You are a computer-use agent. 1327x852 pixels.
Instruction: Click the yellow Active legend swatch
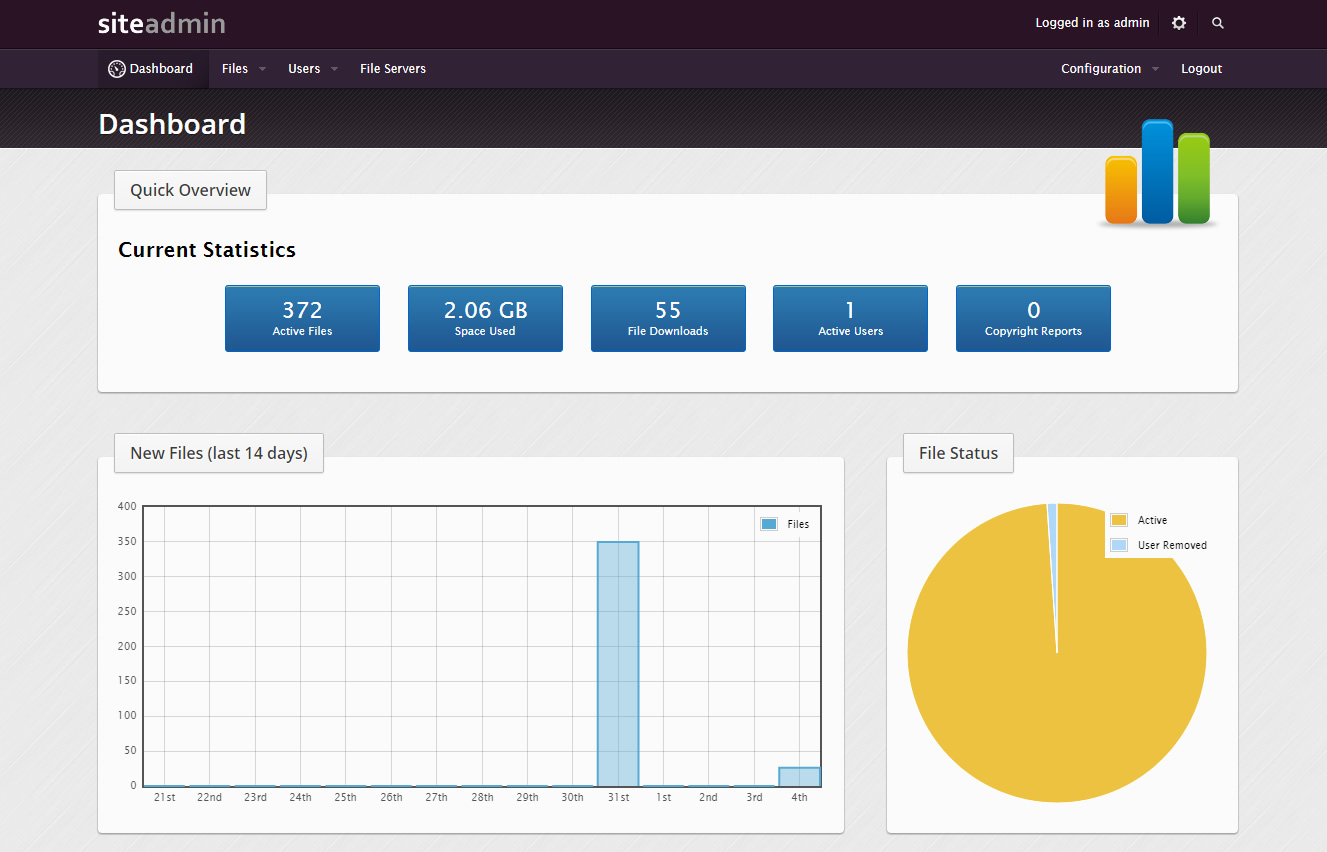tap(1121, 520)
